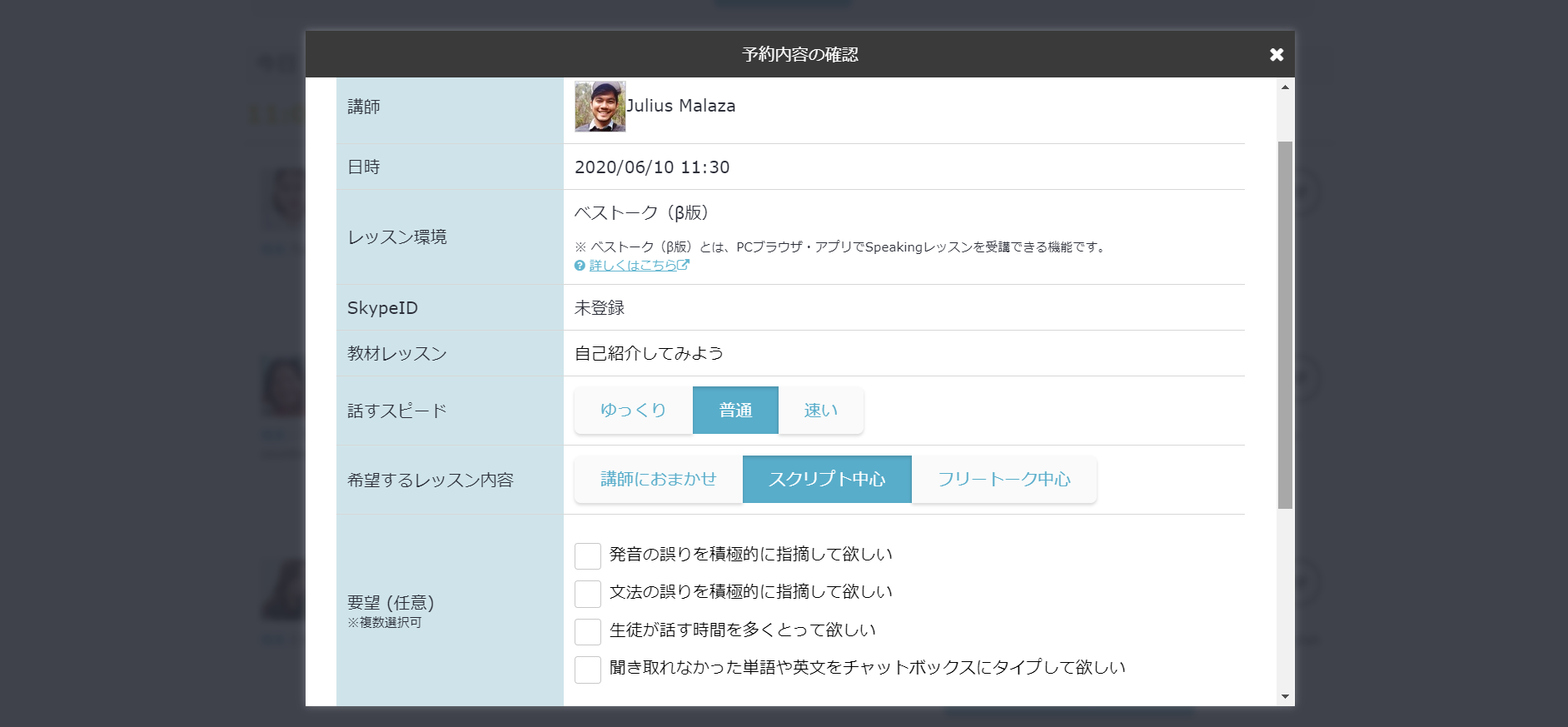Click the scrollbar track below the thumb

[x=1285, y=600]
